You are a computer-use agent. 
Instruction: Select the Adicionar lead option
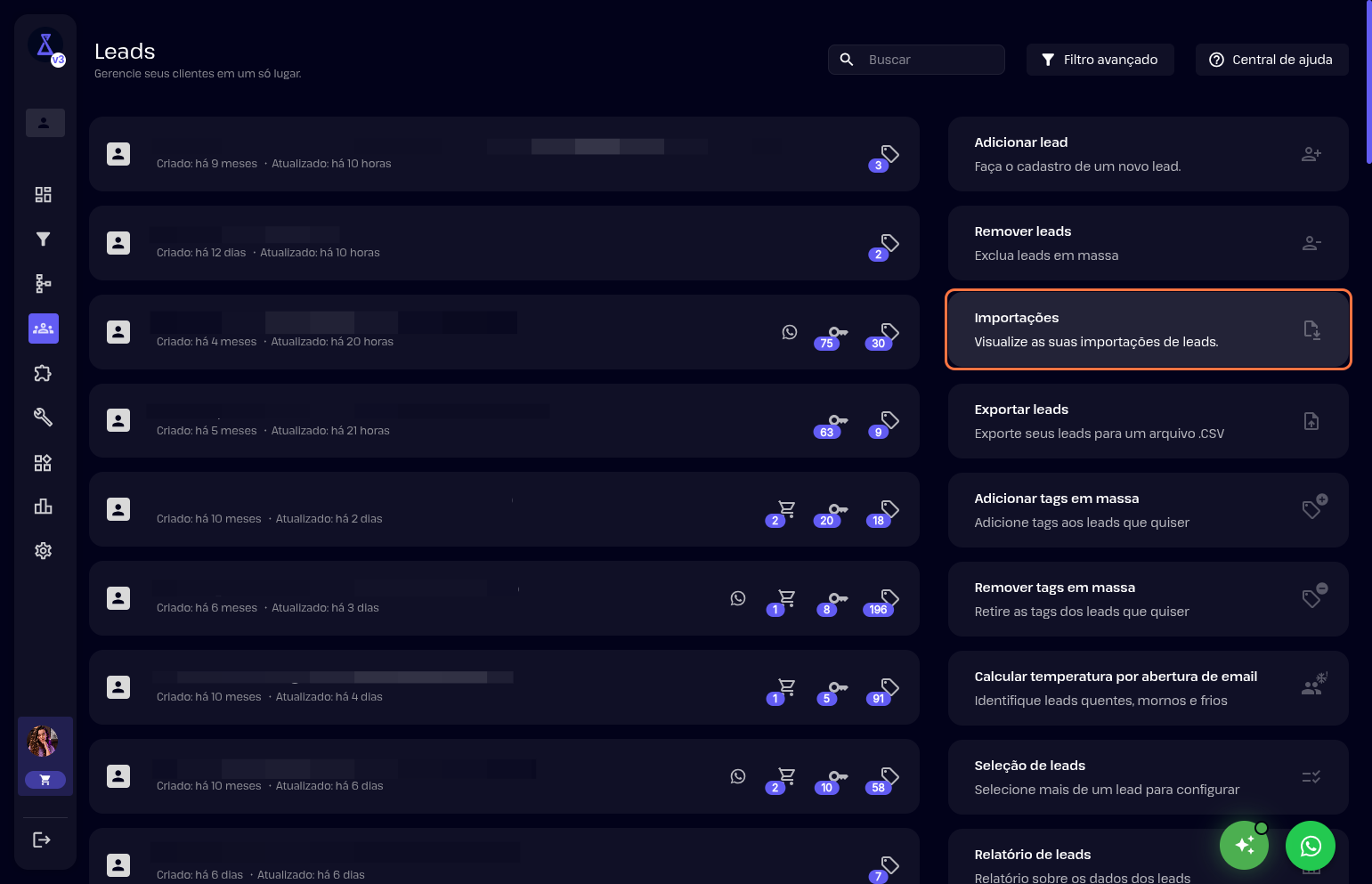(x=1147, y=154)
